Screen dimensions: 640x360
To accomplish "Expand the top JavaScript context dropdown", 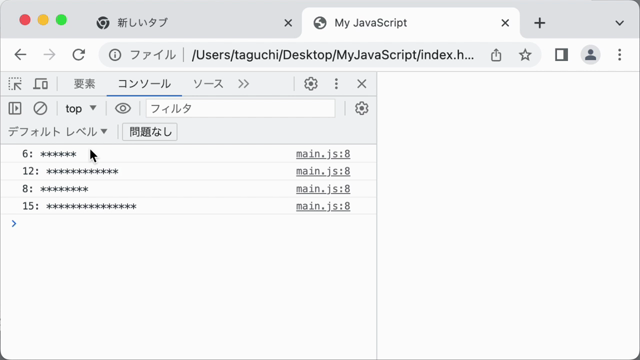I will tap(81, 109).
